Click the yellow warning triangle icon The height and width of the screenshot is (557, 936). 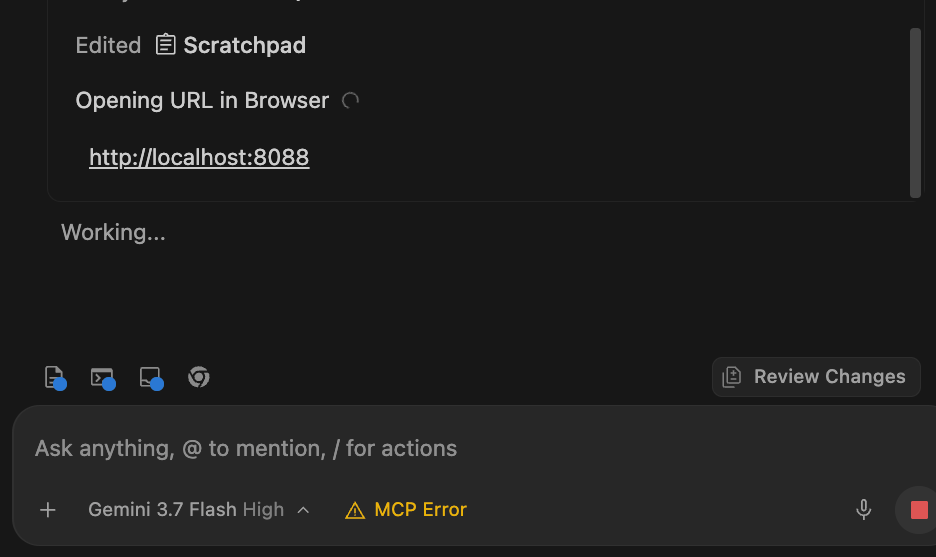pyautogui.click(x=355, y=510)
